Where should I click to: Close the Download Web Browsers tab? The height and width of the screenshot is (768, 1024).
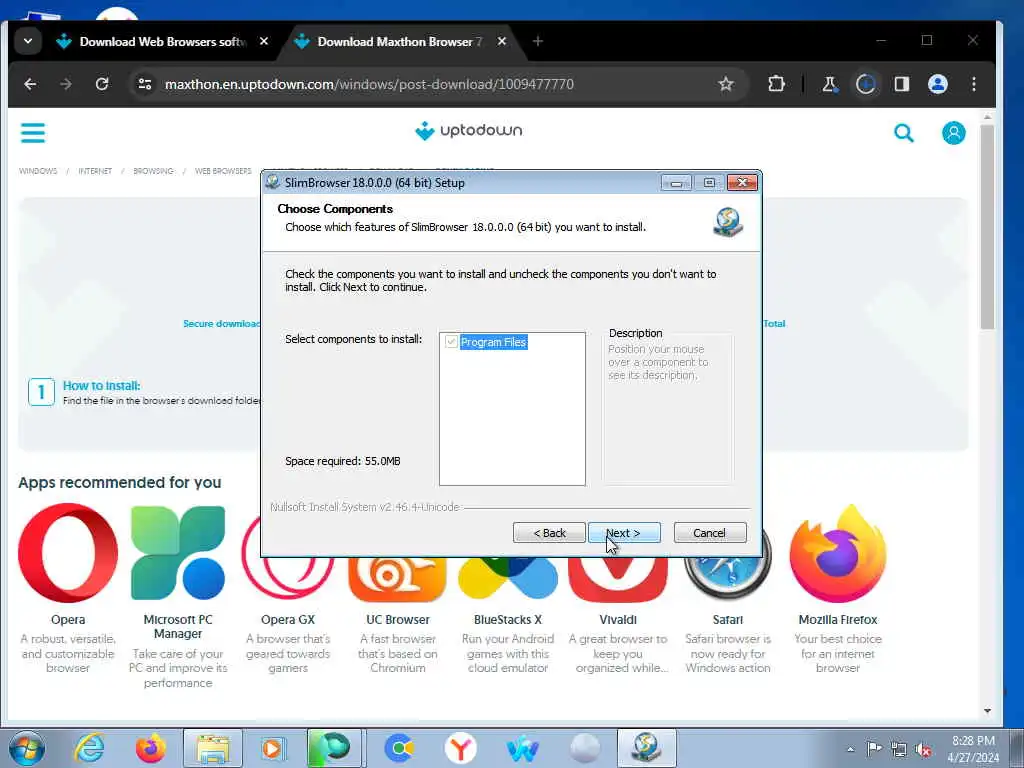264,41
